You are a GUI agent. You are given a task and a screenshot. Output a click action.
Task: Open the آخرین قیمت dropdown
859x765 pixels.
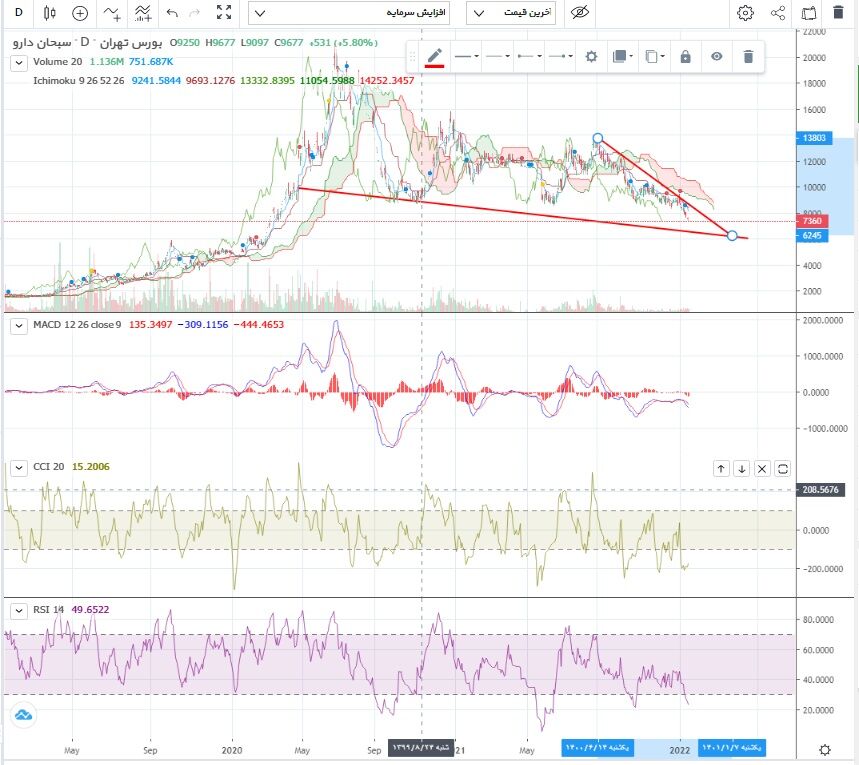512,13
